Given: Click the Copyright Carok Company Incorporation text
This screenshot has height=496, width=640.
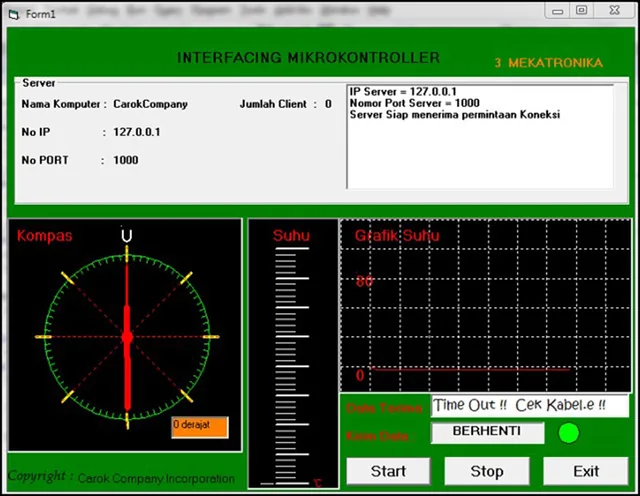Looking at the screenshot, I should click(121, 477).
